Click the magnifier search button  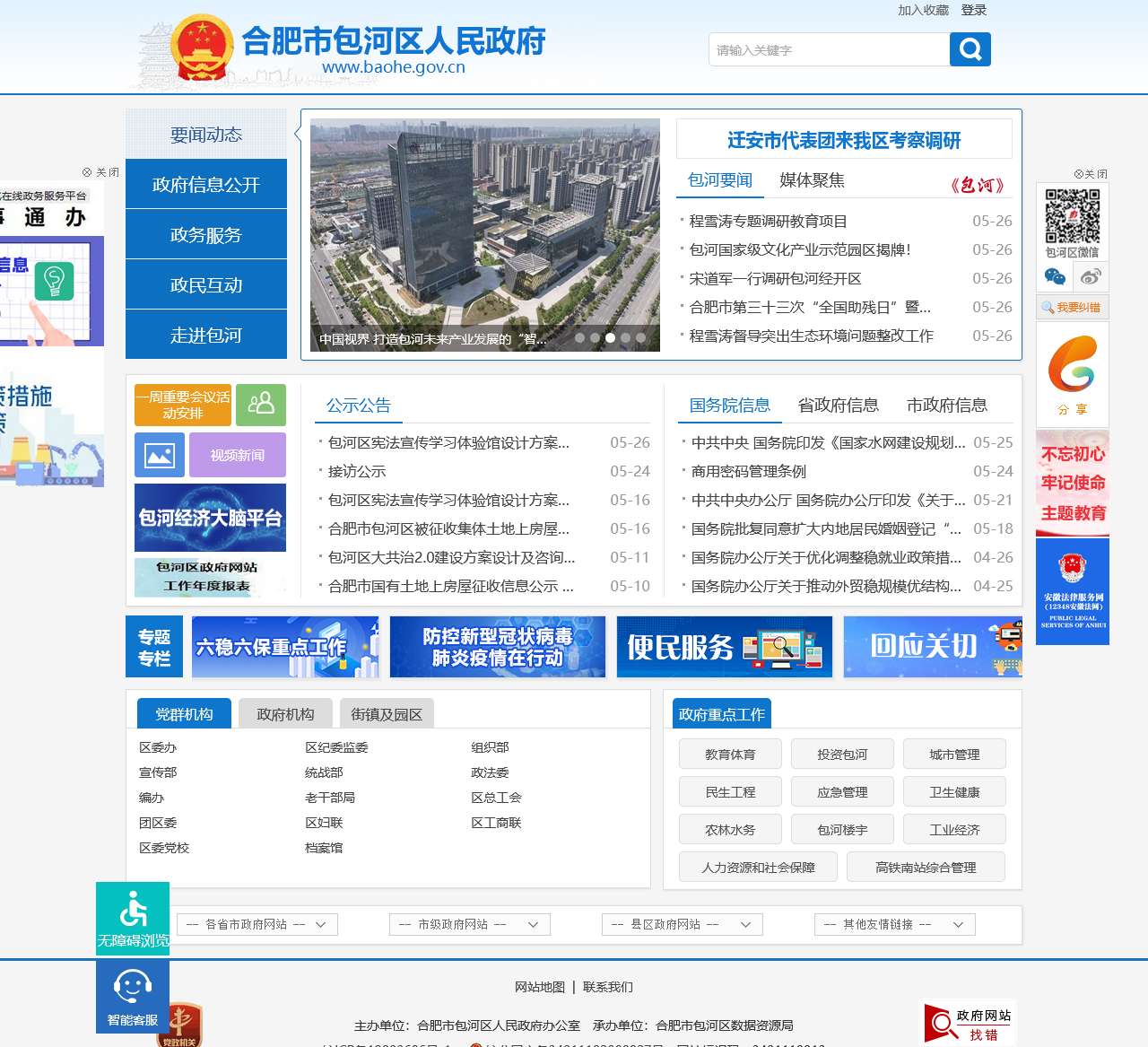(x=970, y=49)
